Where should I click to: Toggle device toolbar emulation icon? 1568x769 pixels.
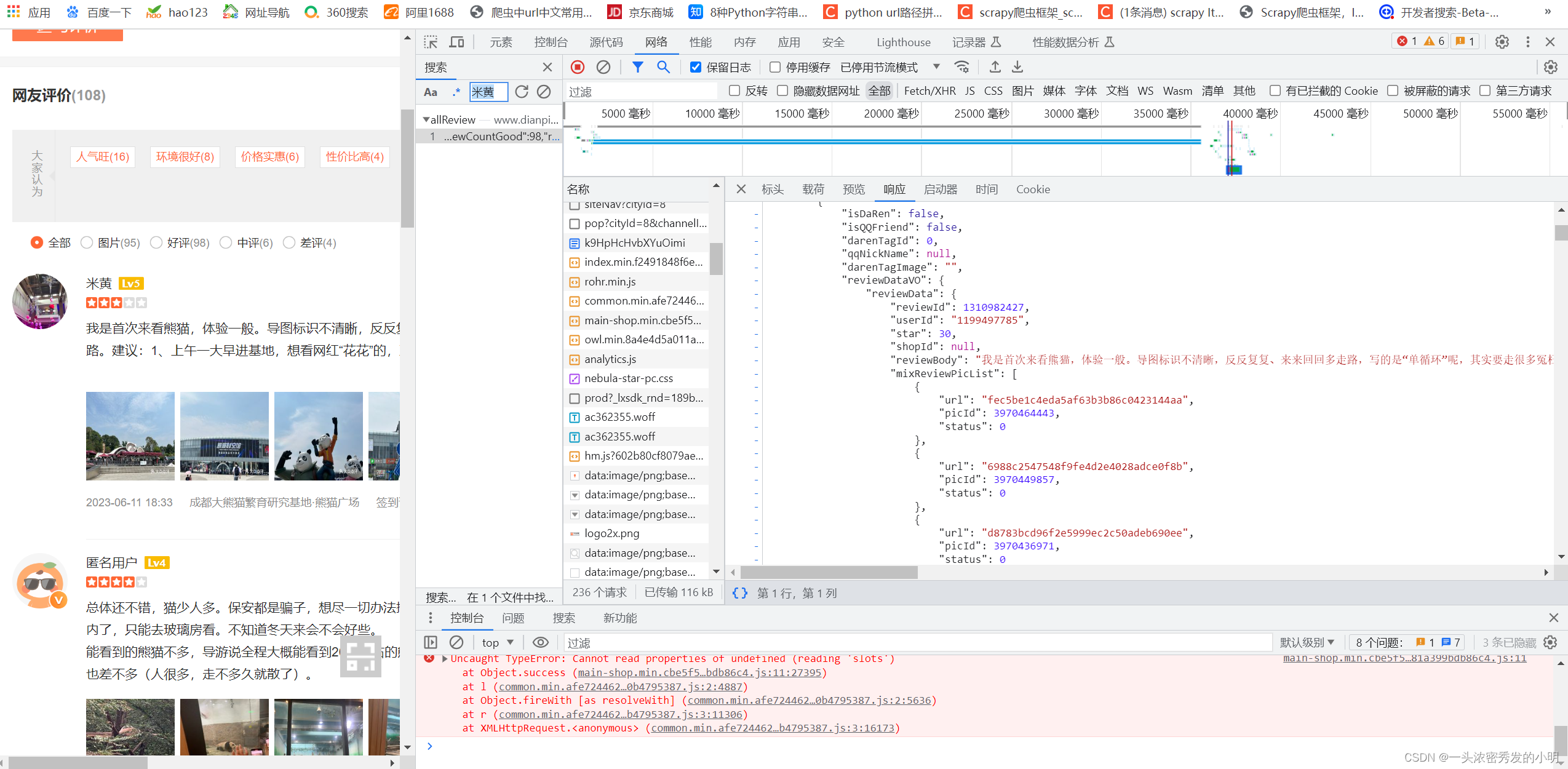(x=456, y=42)
